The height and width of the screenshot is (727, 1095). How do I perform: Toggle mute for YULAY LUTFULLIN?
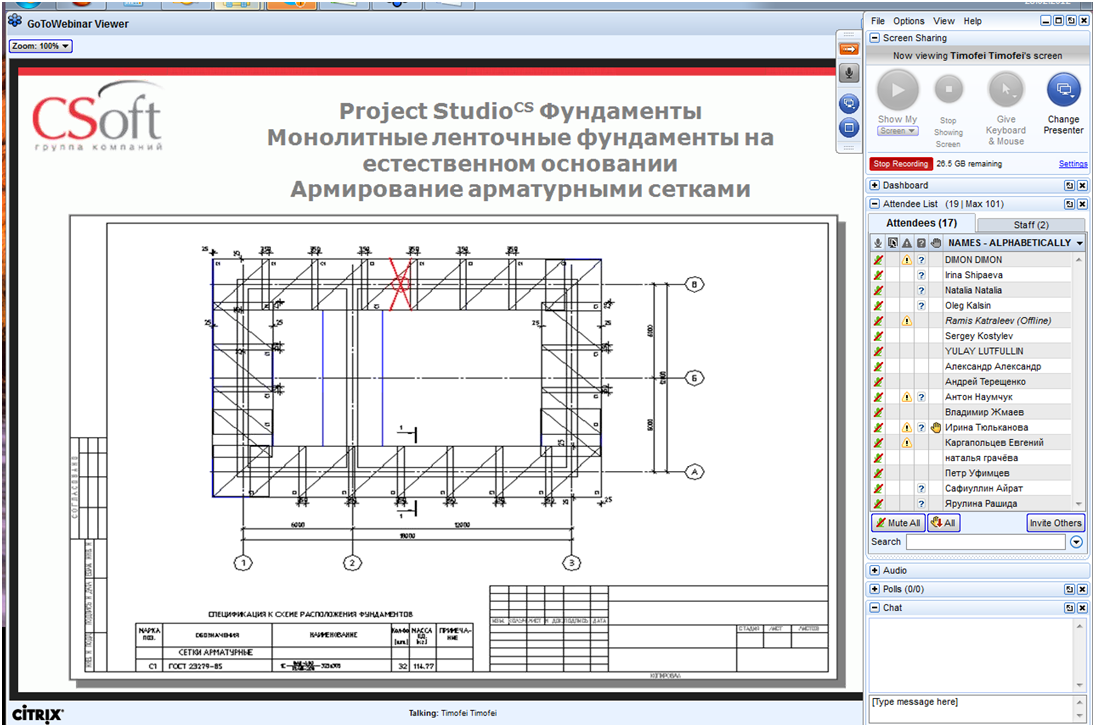[878, 351]
